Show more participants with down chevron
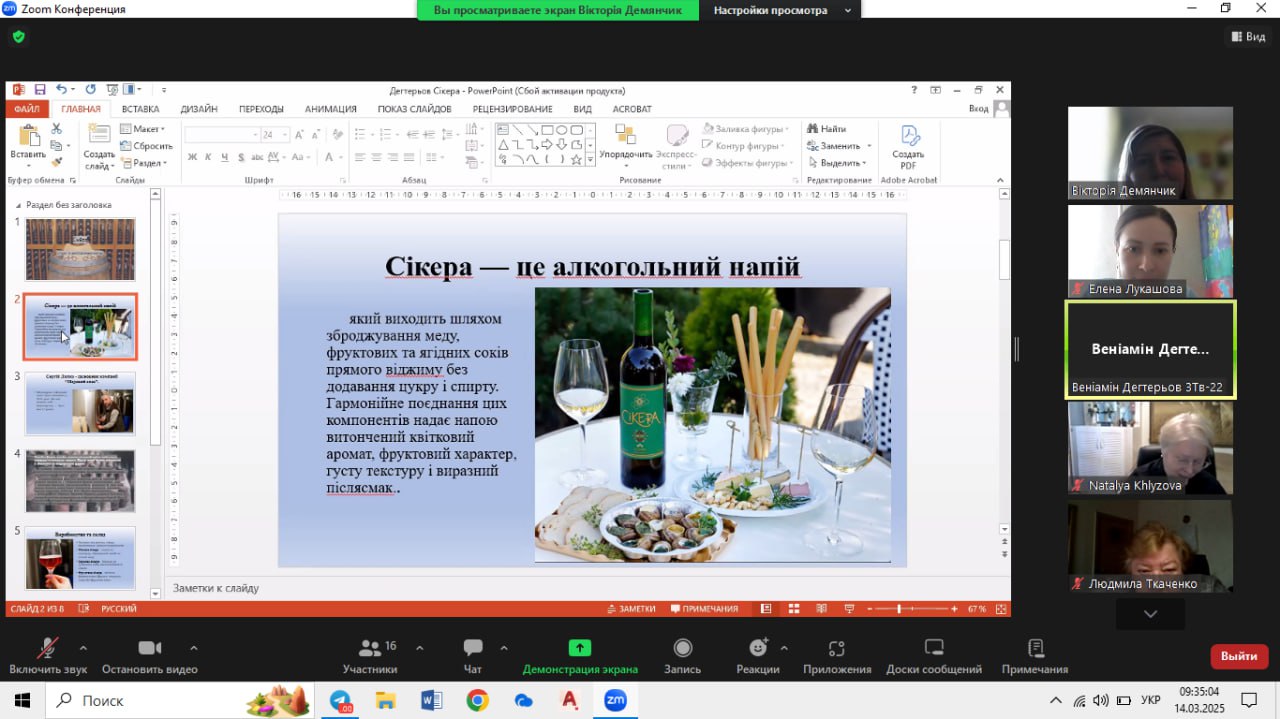 tap(1150, 614)
